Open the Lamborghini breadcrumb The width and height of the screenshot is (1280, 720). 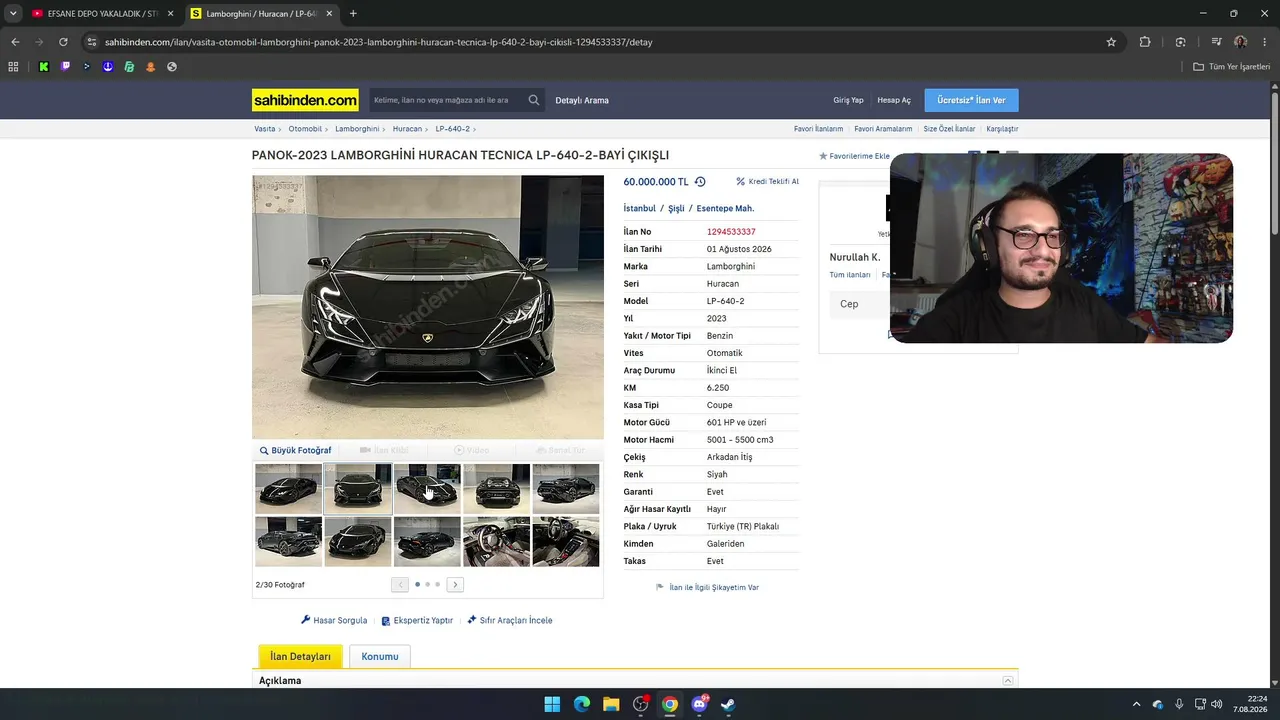357,129
